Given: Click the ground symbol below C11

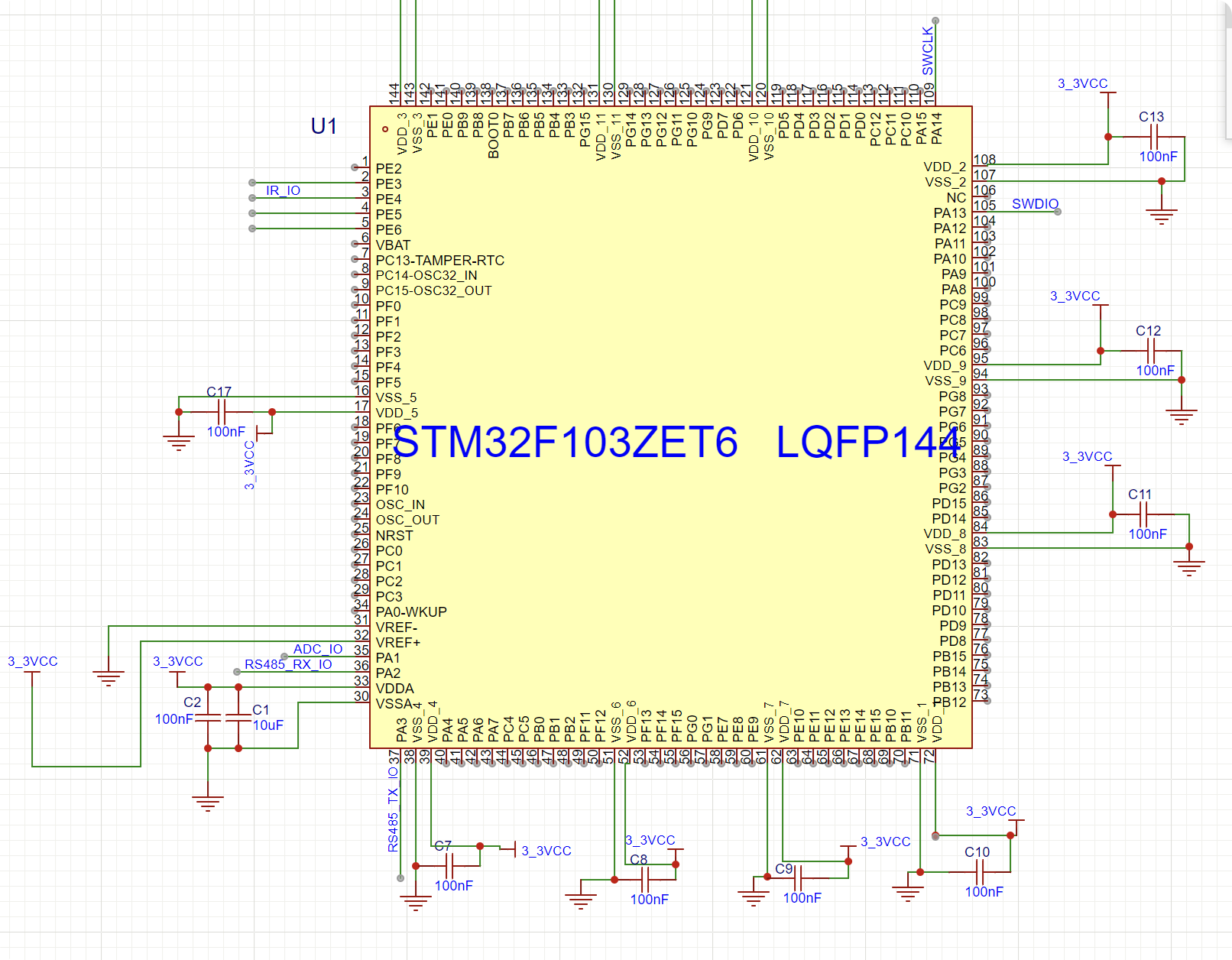Looking at the screenshot, I should point(1189,567).
